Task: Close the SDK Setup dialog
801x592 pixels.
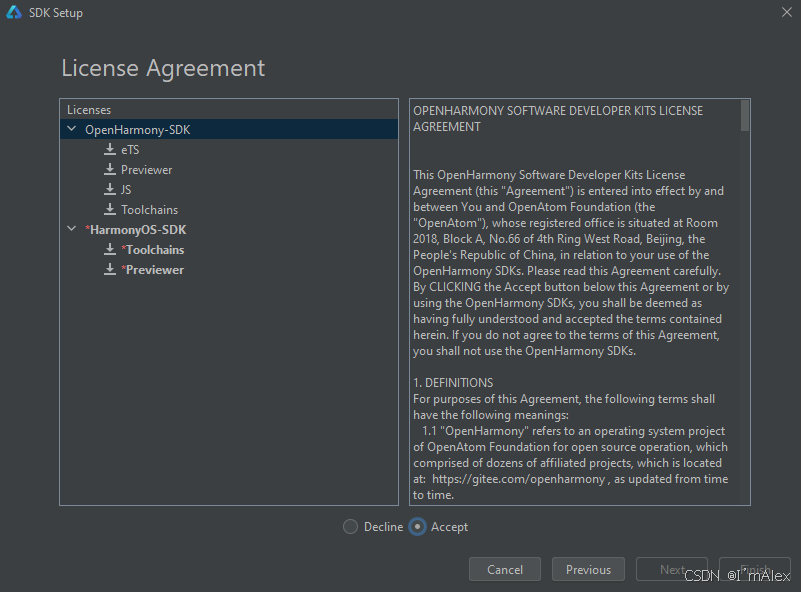Action: click(787, 12)
